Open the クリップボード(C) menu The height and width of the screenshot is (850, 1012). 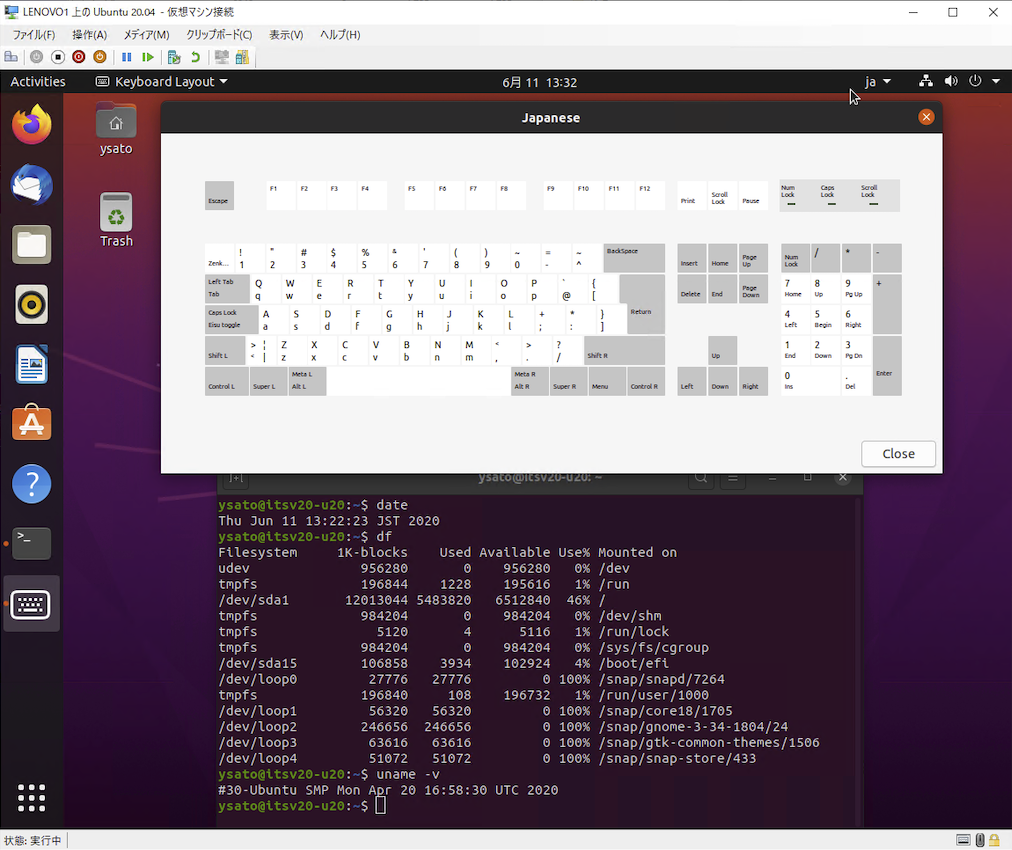[x=219, y=35]
